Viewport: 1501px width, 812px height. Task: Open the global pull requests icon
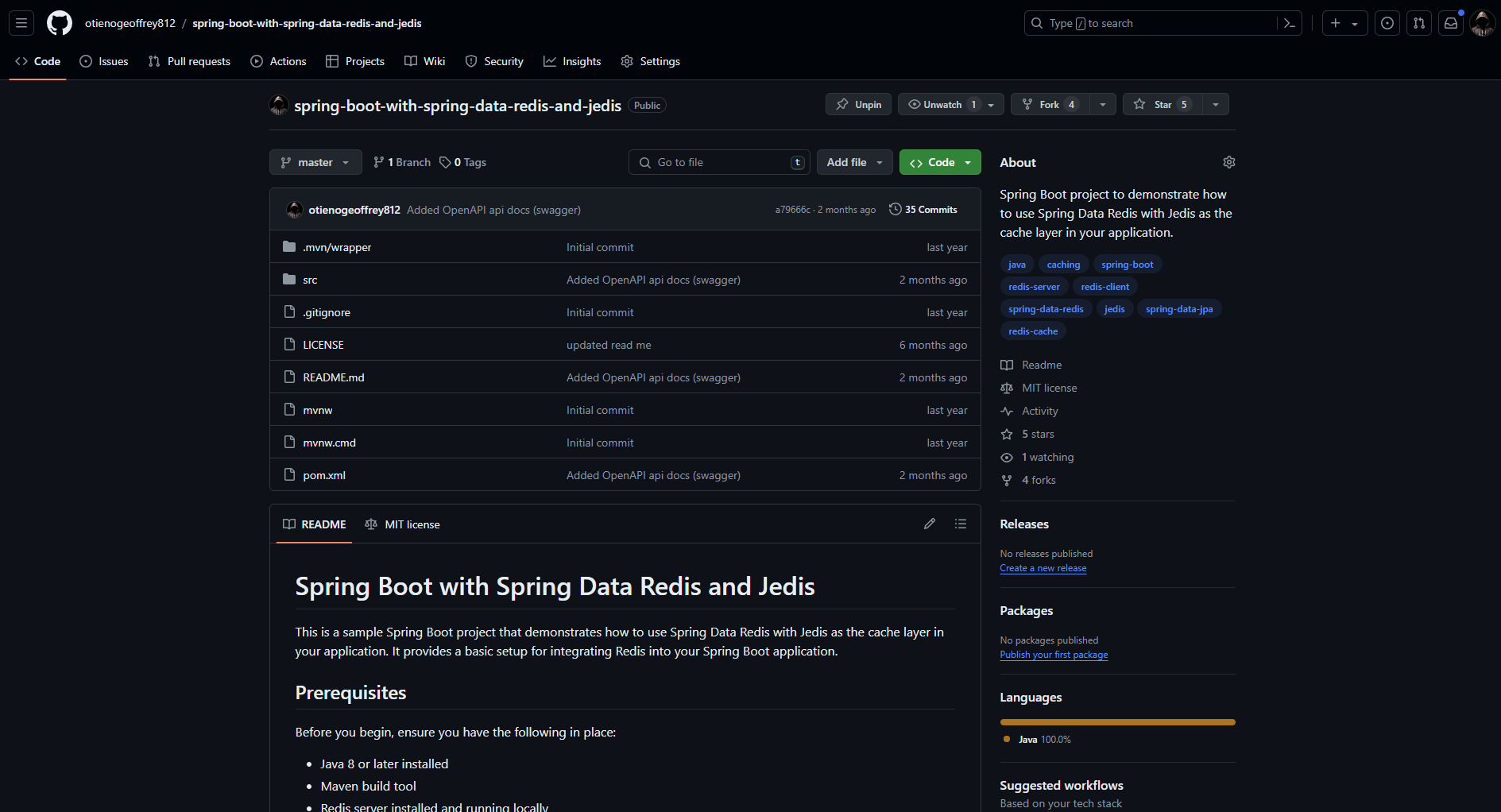pos(1419,23)
